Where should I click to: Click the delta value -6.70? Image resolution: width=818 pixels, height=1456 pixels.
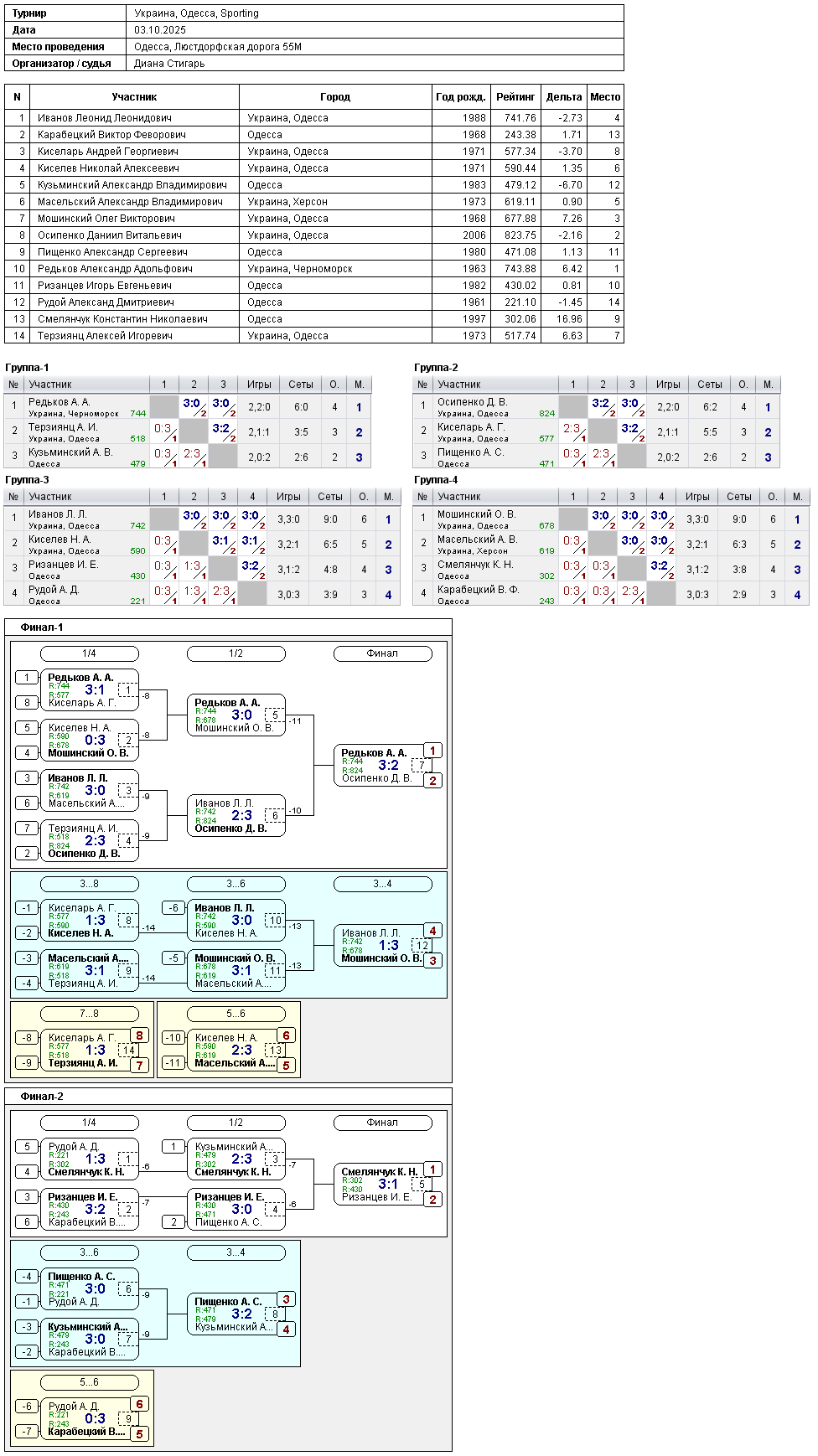(x=571, y=185)
